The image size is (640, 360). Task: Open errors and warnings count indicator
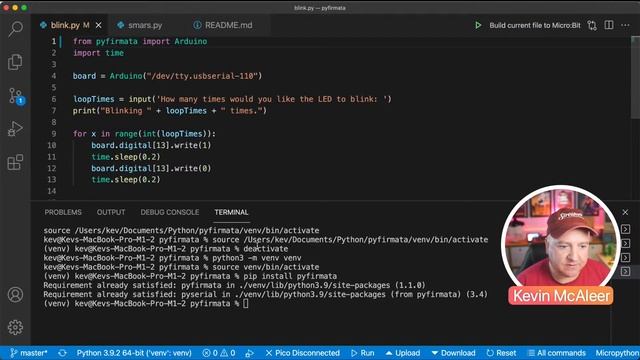tap(219, 353)
